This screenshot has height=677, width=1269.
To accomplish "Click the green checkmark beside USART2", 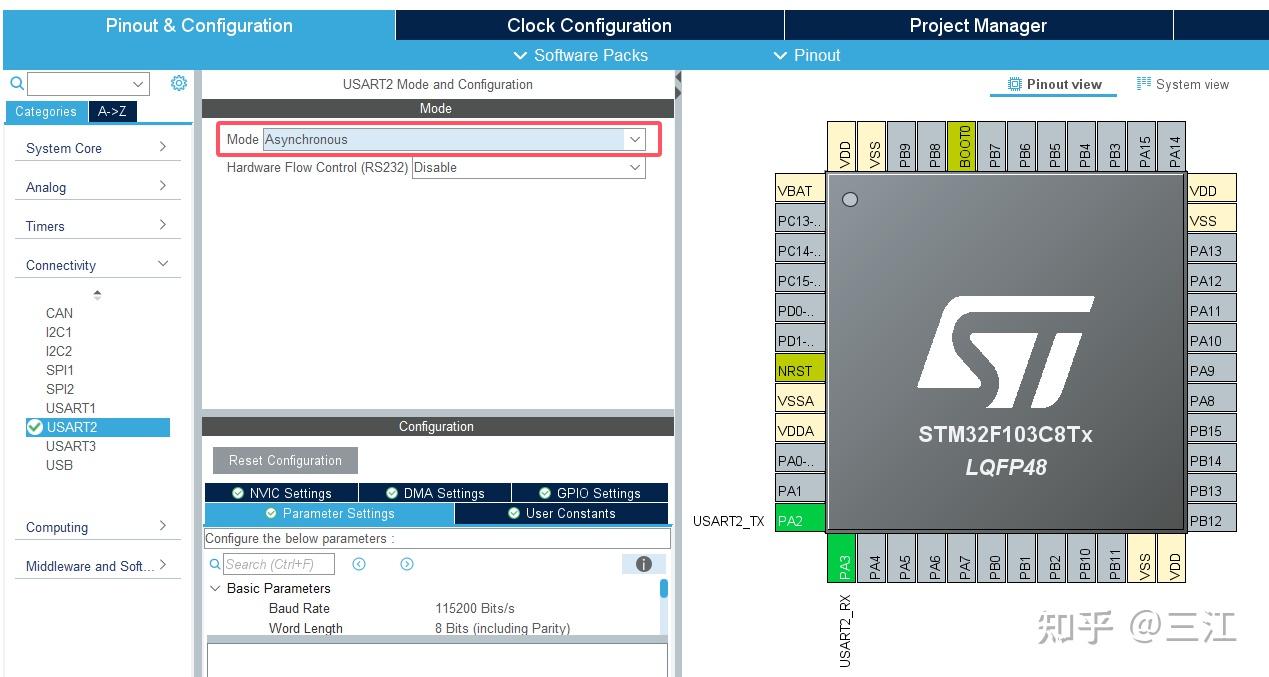I will click(33, 427).
